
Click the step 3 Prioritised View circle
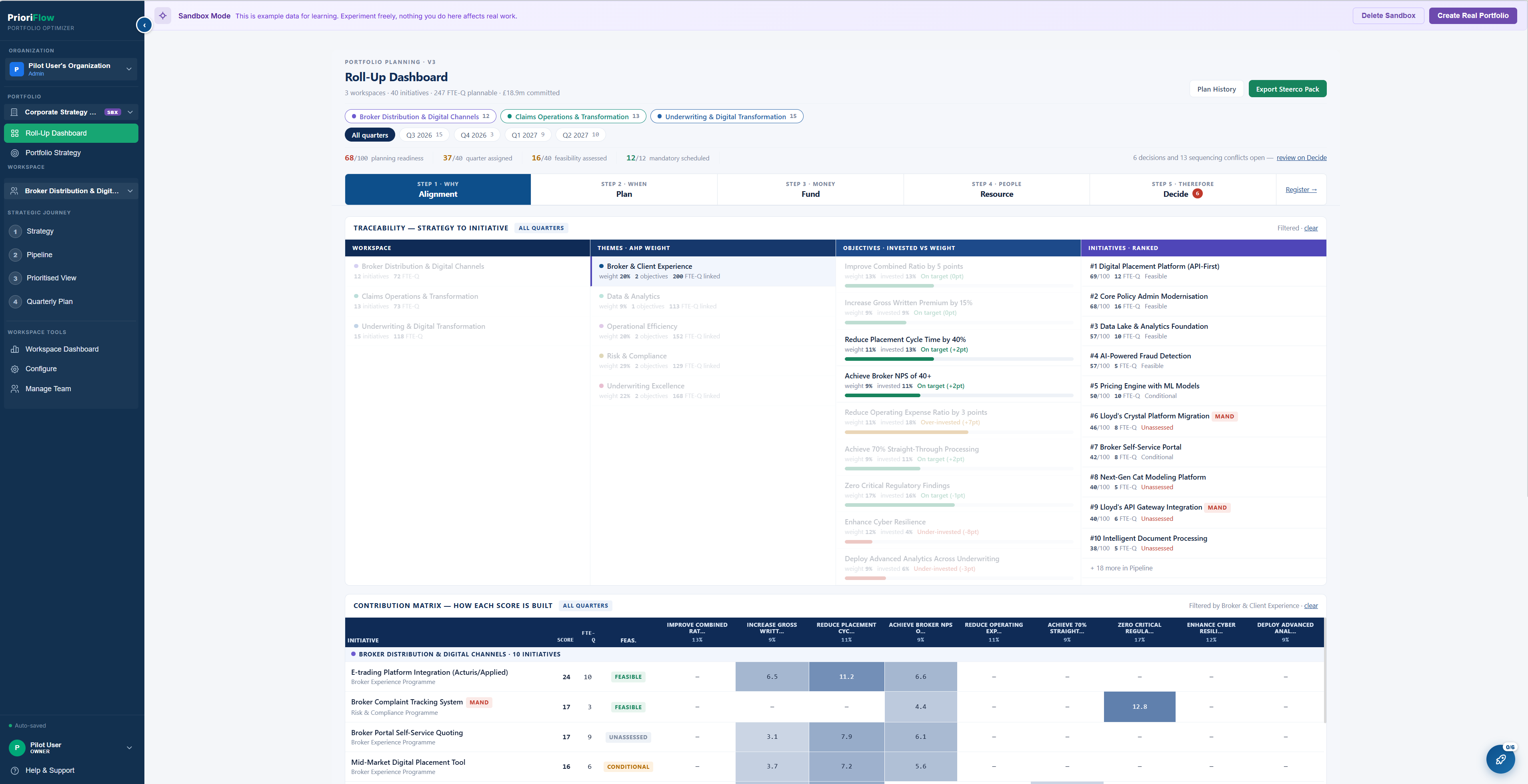(16, 278)
